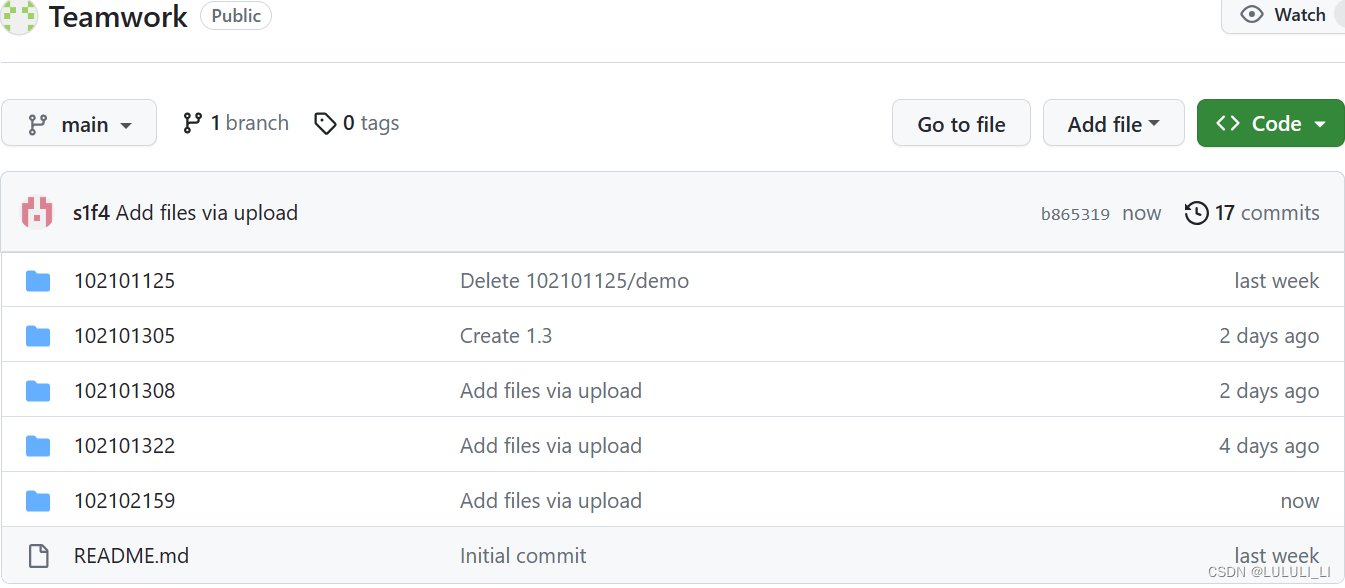Screen dimensions: 1345x588
Task: Click the s1f4 user avatar
Action: point(37,212)
